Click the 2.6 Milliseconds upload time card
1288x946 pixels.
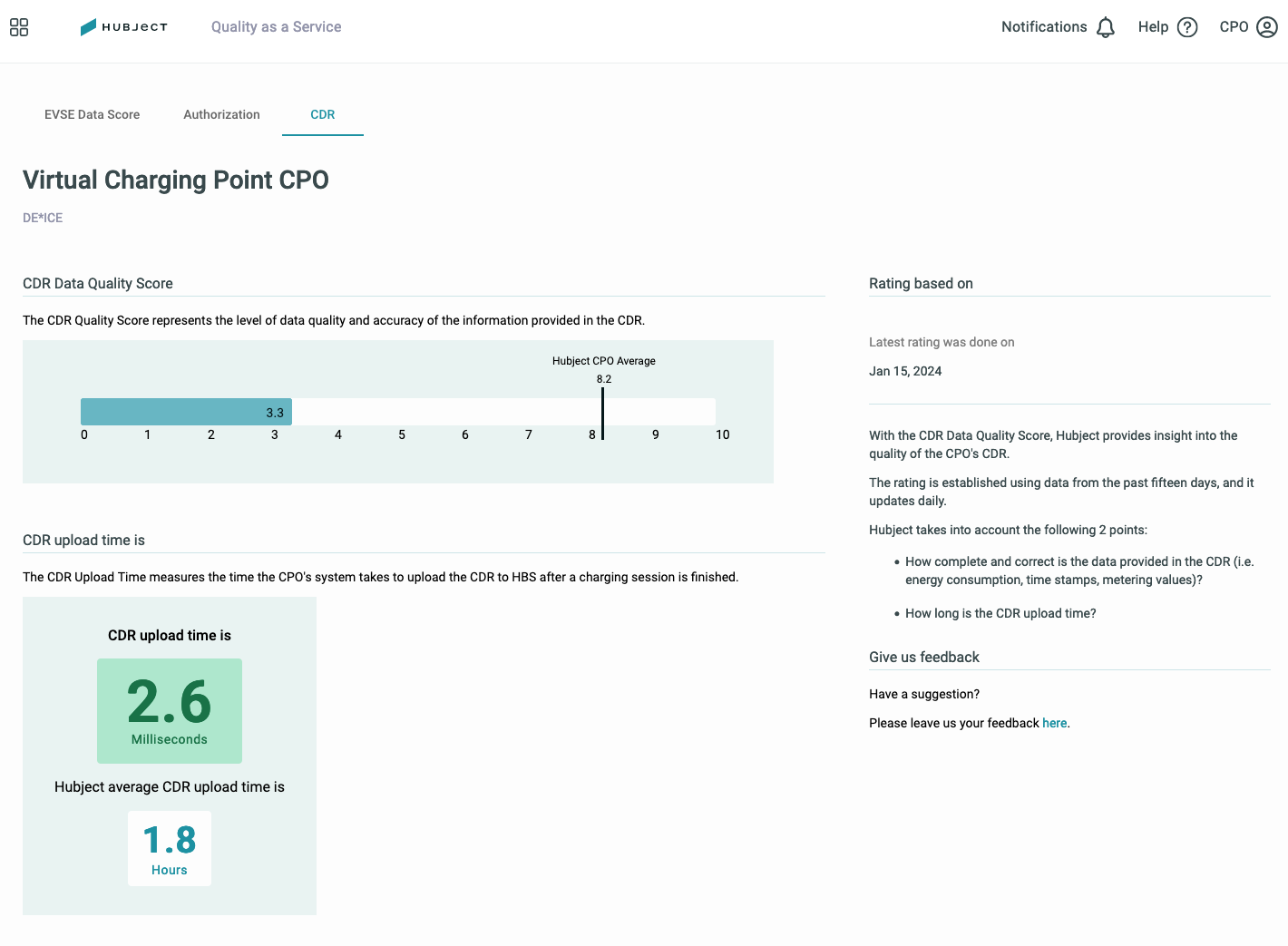(170, 711)
